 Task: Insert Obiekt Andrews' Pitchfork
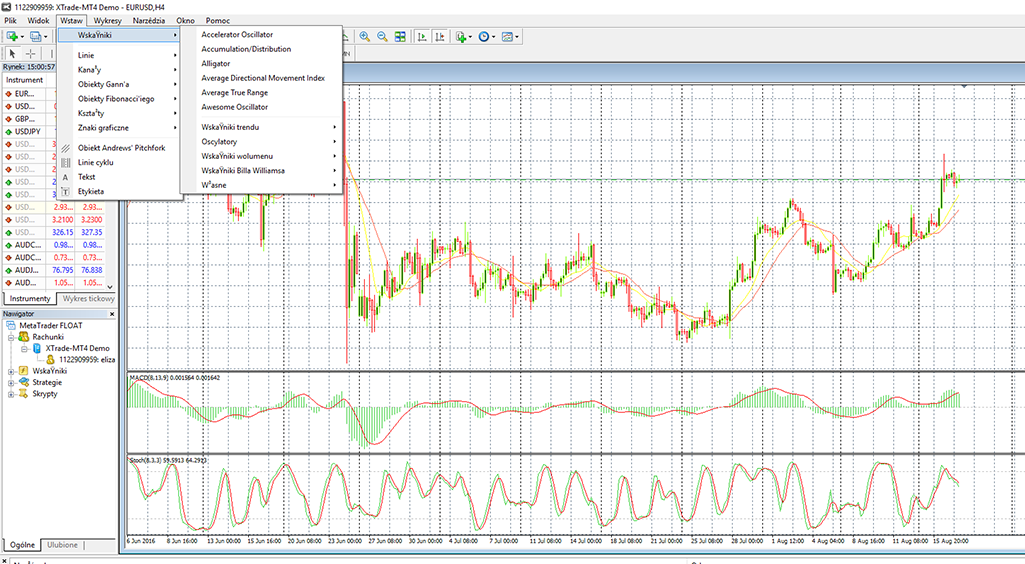[x=121, y=147]
